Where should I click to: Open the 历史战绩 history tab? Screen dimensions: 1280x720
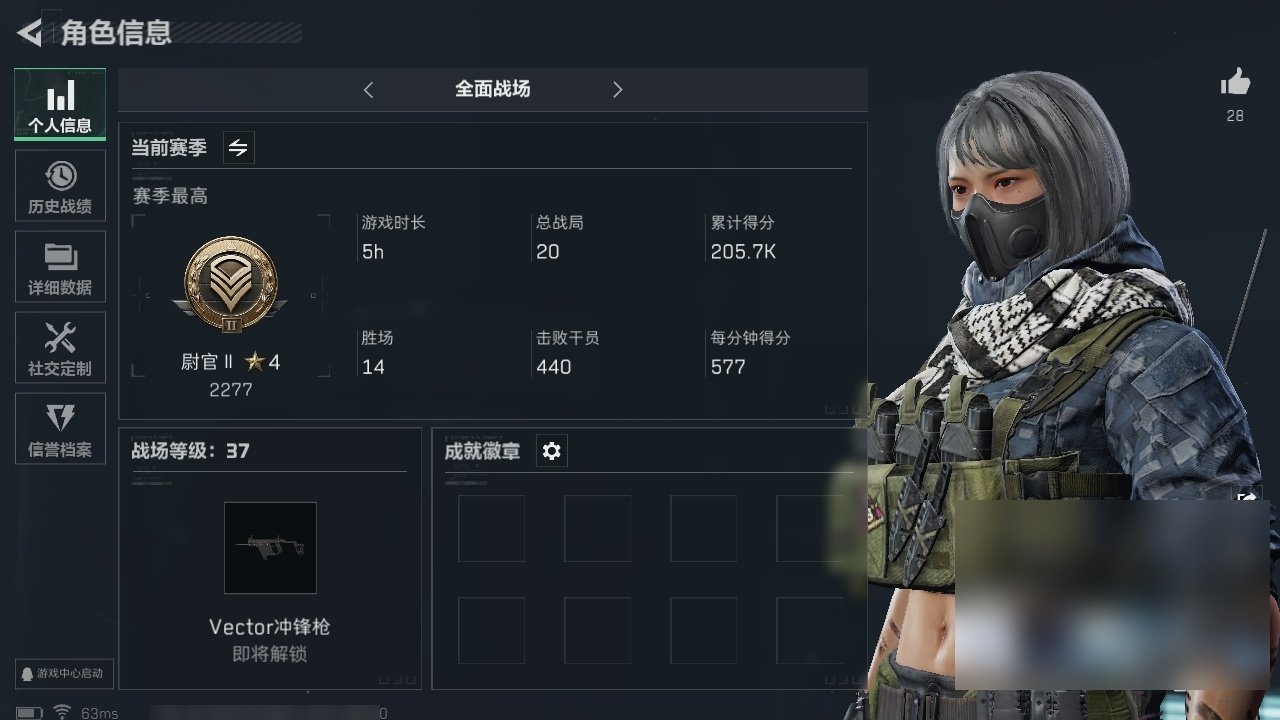point(60,186)
